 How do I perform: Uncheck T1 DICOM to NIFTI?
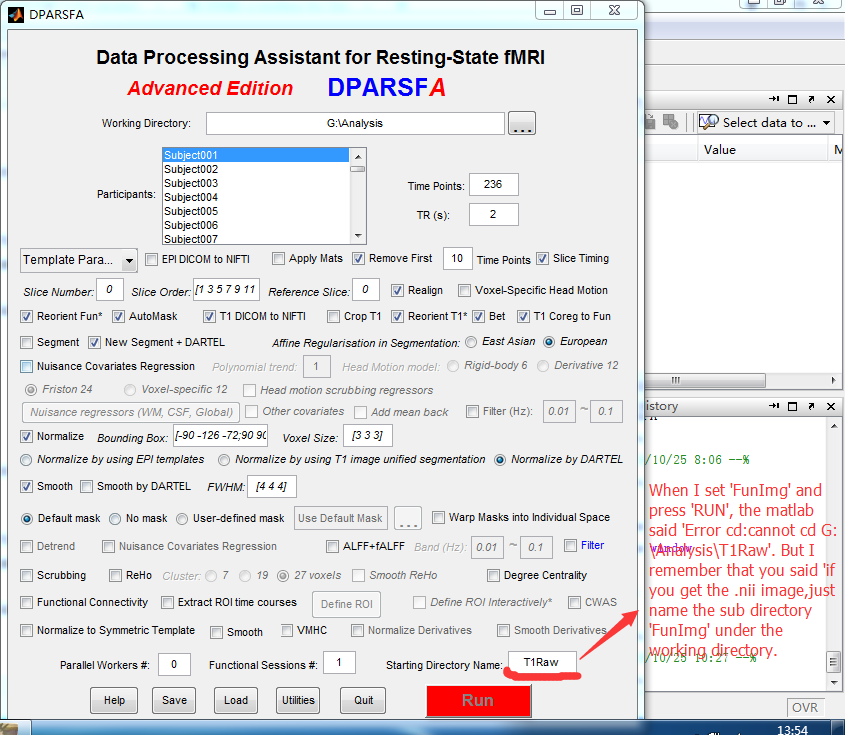pos(209,316)
